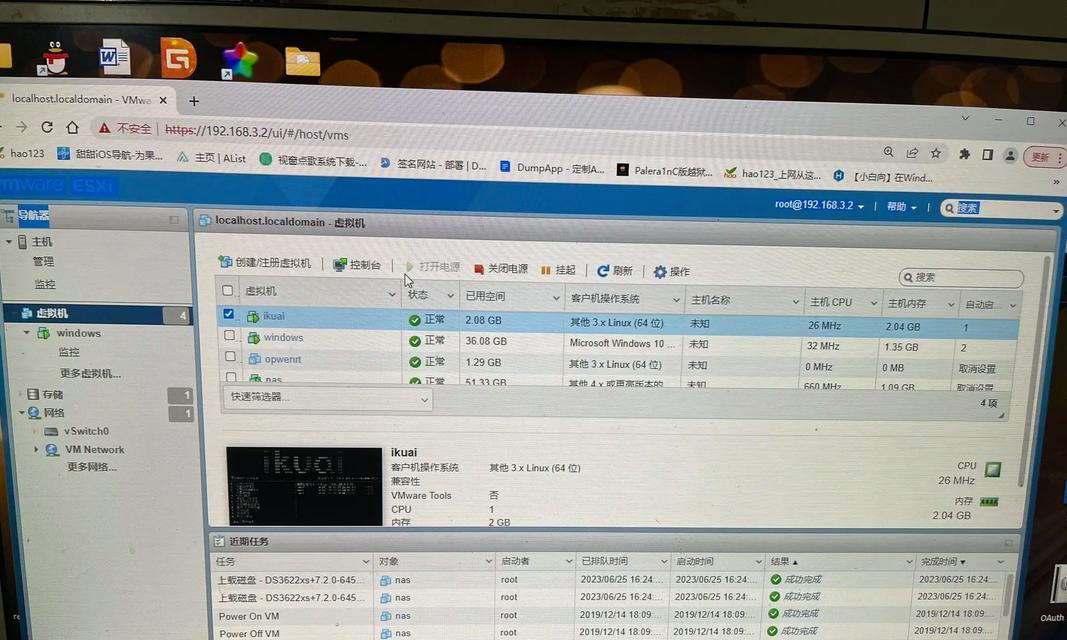Select 监控 under host in navigator
1067x640 pixels.
(x=44, y=284)
